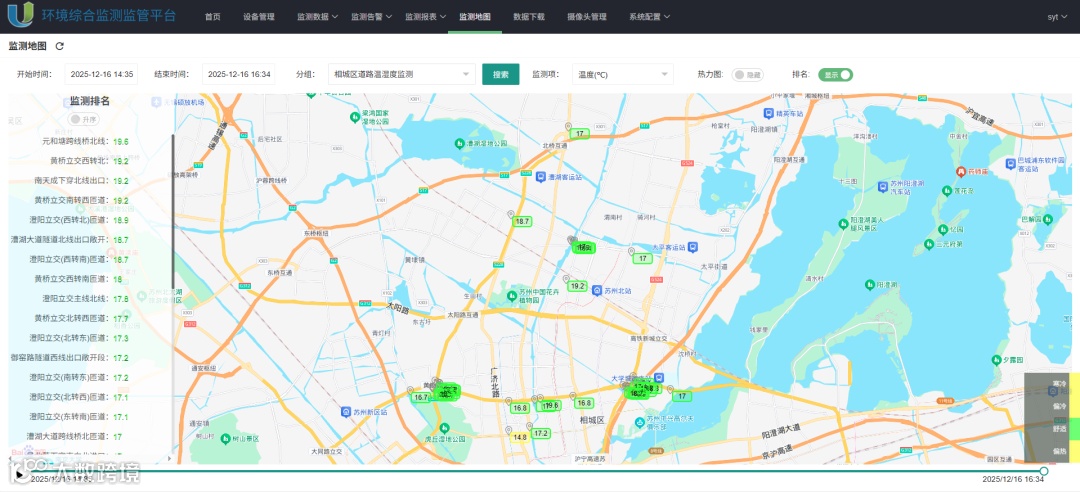Screen dimensions: 1080x492
Task: Select ranking row 黄桥立交南转西匝道
Action: click(x=81, y=200)
